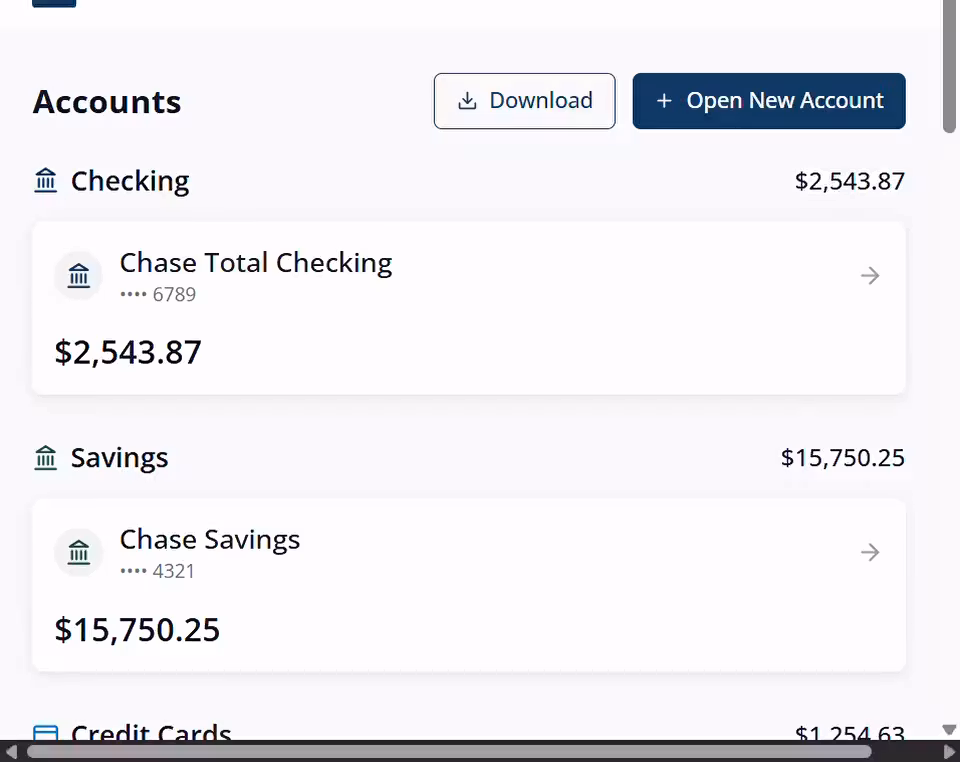Click the Credit Cards section heading
Image resolution: width=960 pixels, height=762 pixels.
click(151, 733)
